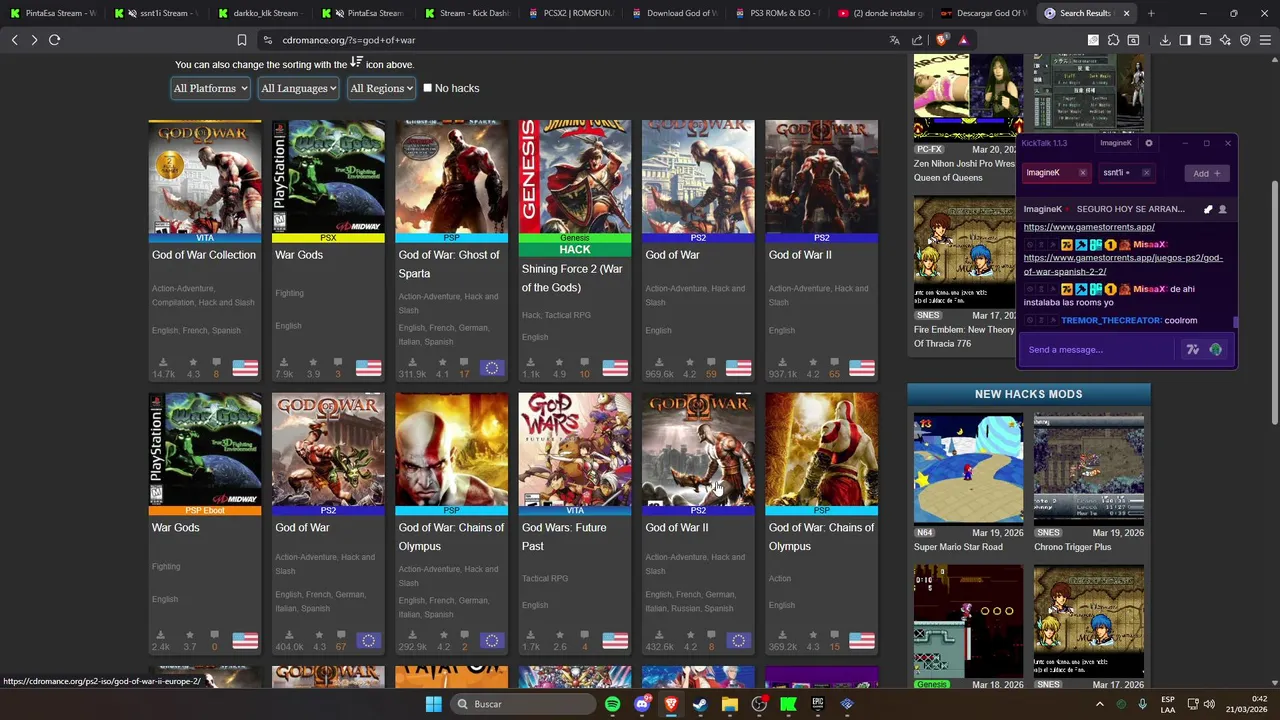
Task: Open Epic Games Launcher from taskbar
Action: click(817, 704)
